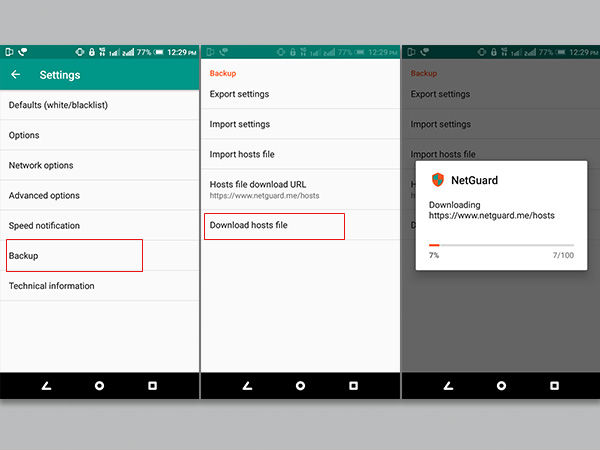Tap recent apps square on the right phone
The image size is (600, 450).
click(553, 385)
